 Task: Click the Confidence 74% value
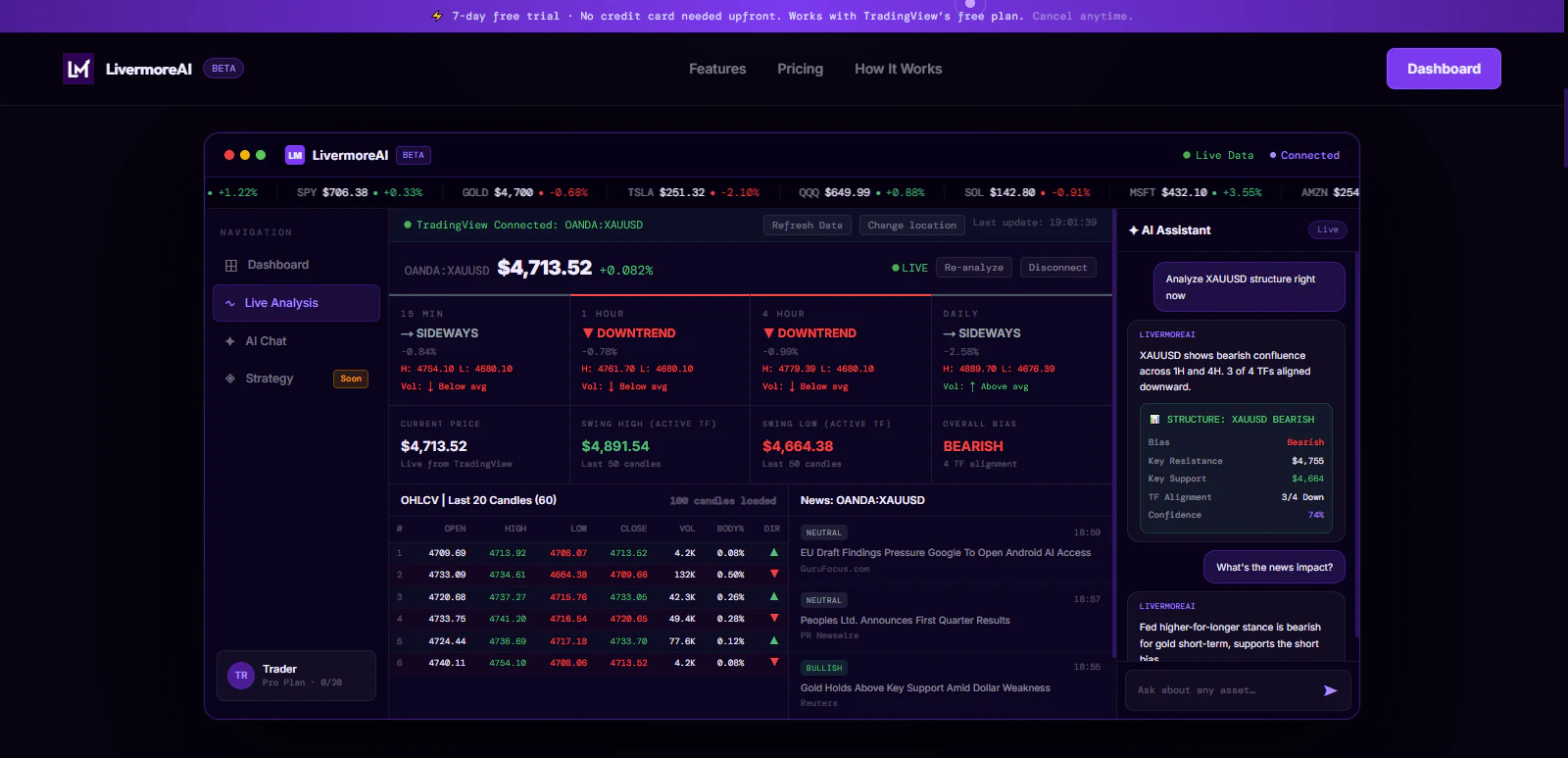(1315, 515)
